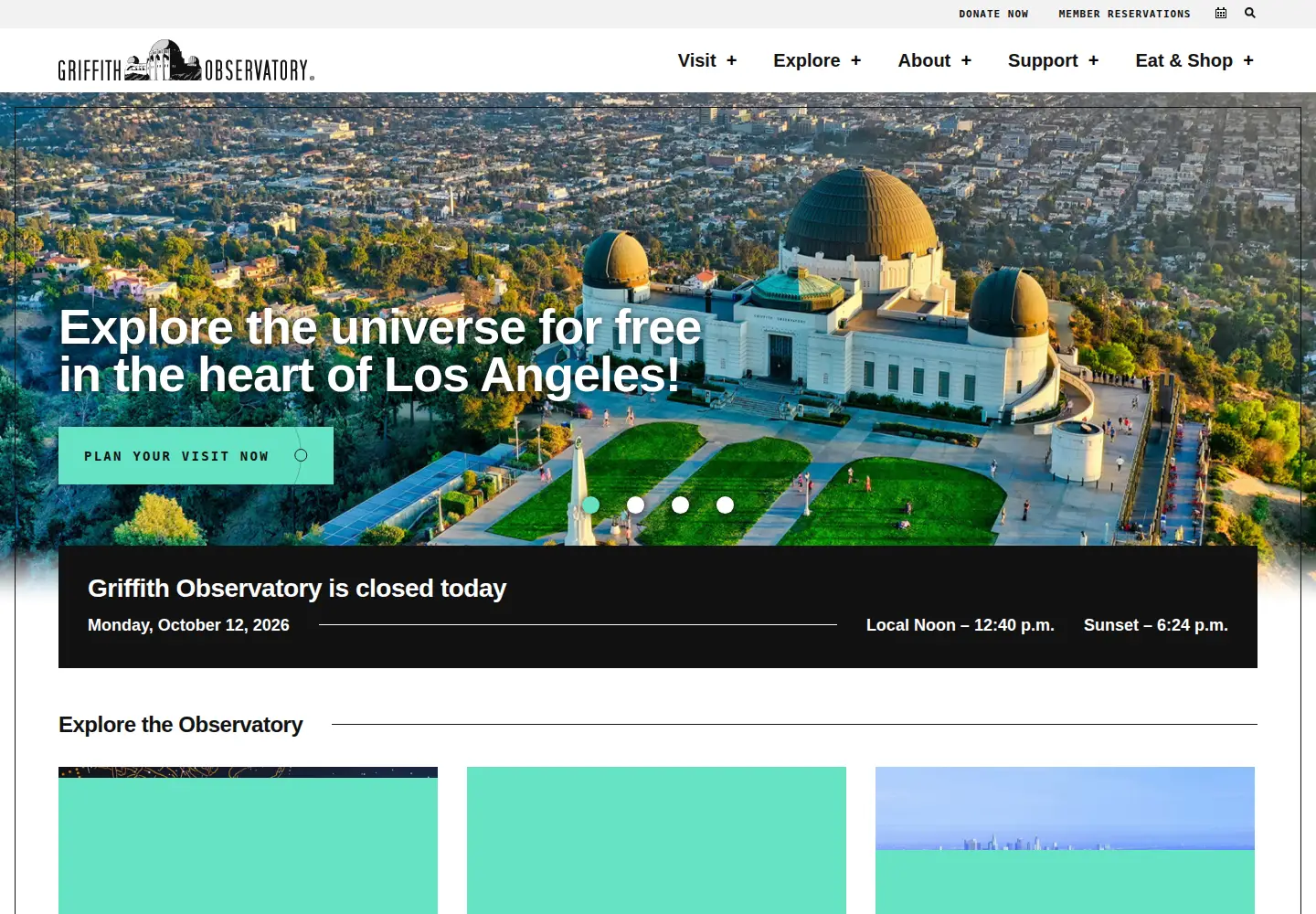Open the About navigation item

pyautogui.click(x=924, y=60)
